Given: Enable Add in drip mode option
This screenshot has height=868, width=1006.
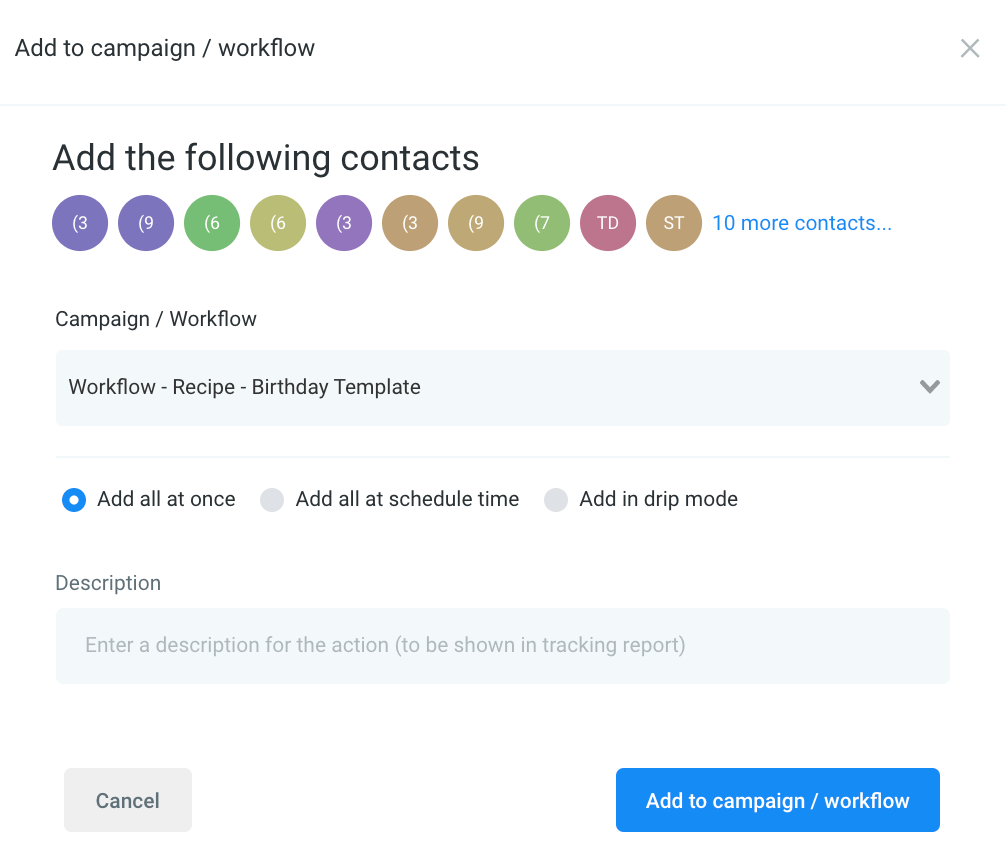Looking at the screenshot, I should 556,500.
